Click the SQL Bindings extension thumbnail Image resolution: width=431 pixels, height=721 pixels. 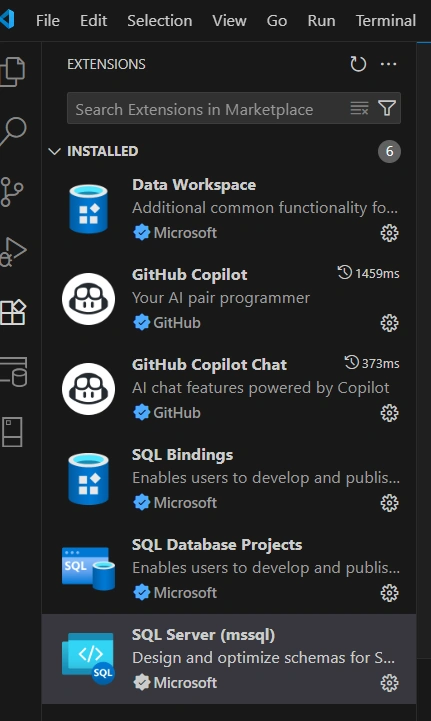(88, 479)
